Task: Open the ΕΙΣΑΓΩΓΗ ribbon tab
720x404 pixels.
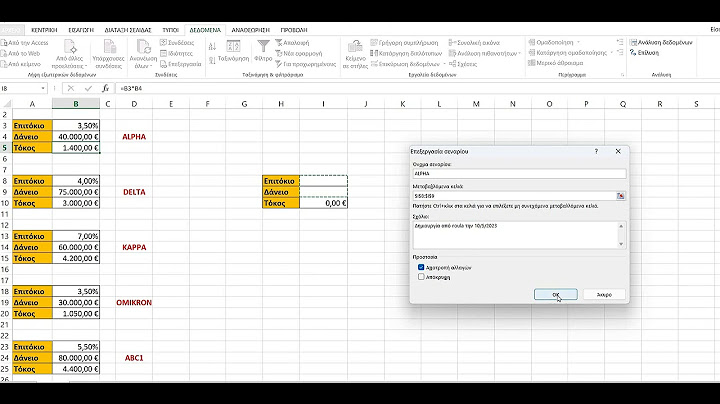Action: point(81,30)
